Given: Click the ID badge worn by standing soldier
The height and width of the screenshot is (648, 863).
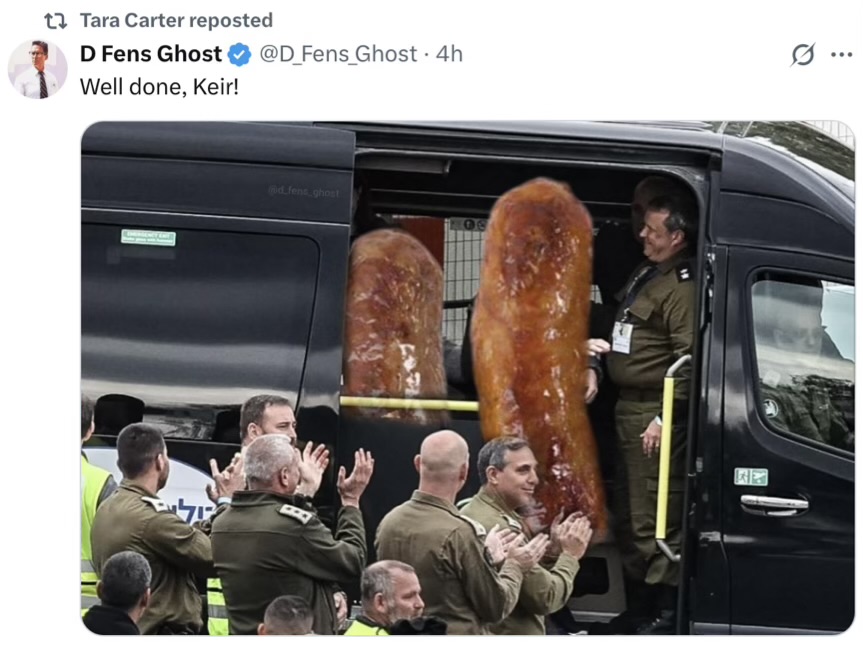Looking at the screenshot, I should (x=622, y=337).
